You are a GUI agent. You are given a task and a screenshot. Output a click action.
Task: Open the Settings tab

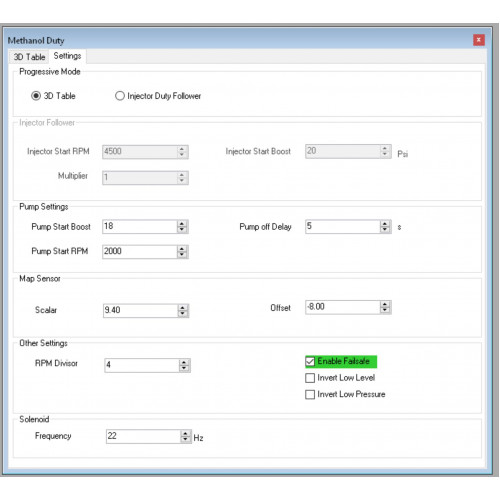point(67,56)
